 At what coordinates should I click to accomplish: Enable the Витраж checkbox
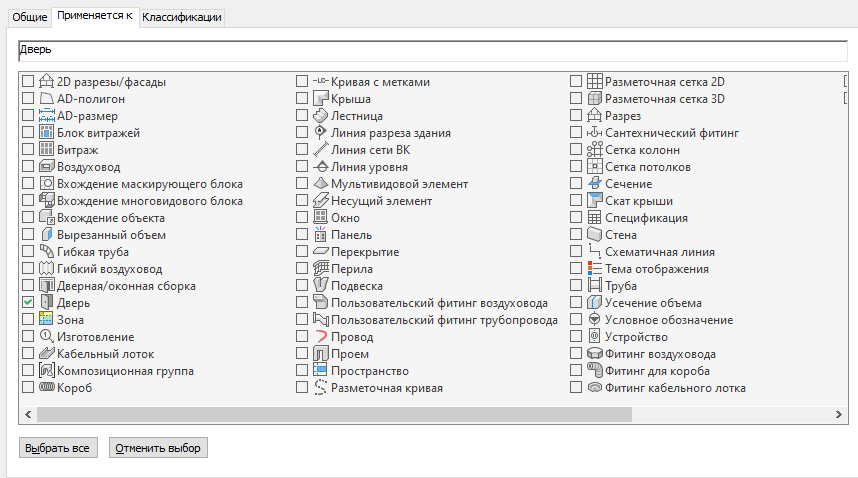(28, 150)
